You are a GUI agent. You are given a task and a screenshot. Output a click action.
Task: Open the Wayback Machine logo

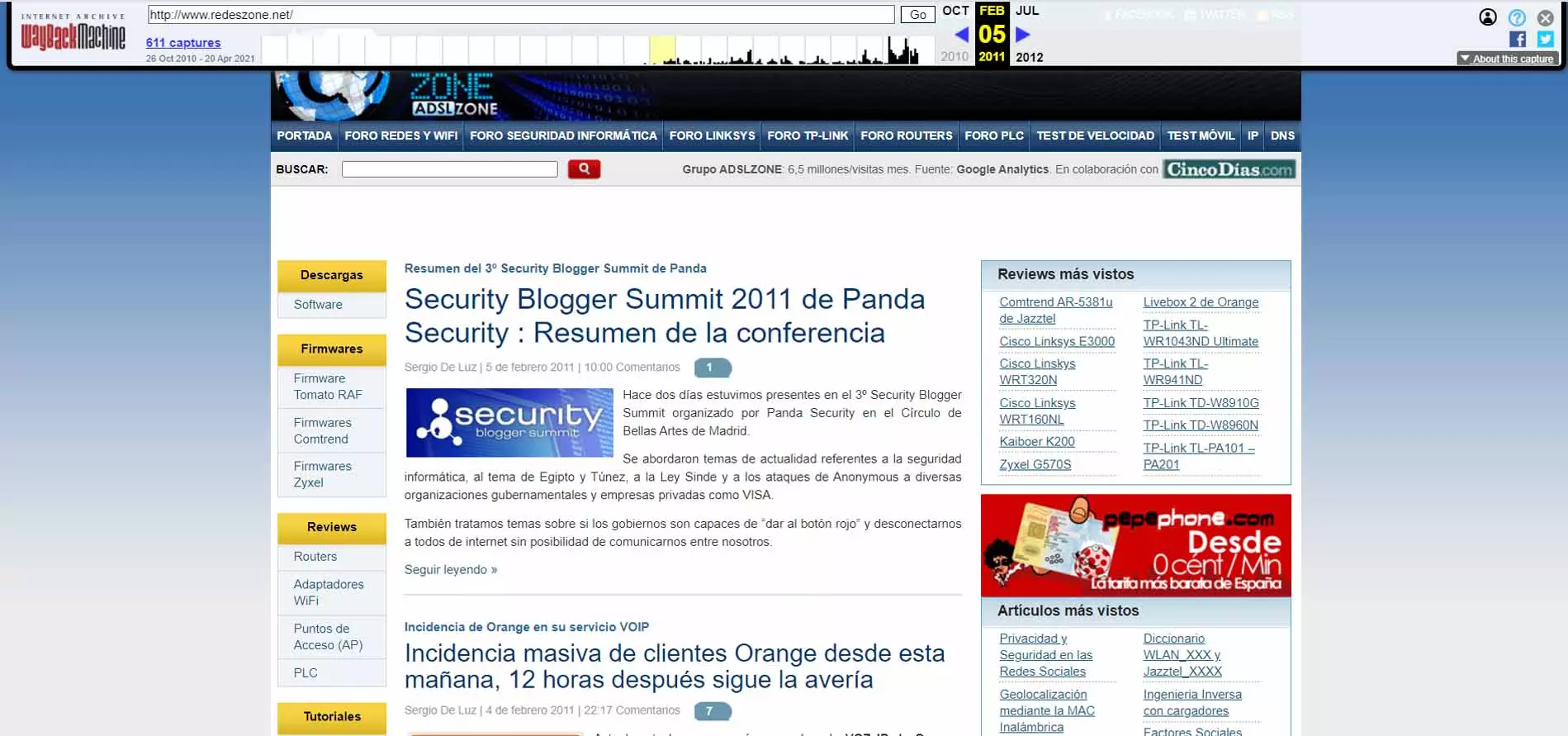point(73,33)
